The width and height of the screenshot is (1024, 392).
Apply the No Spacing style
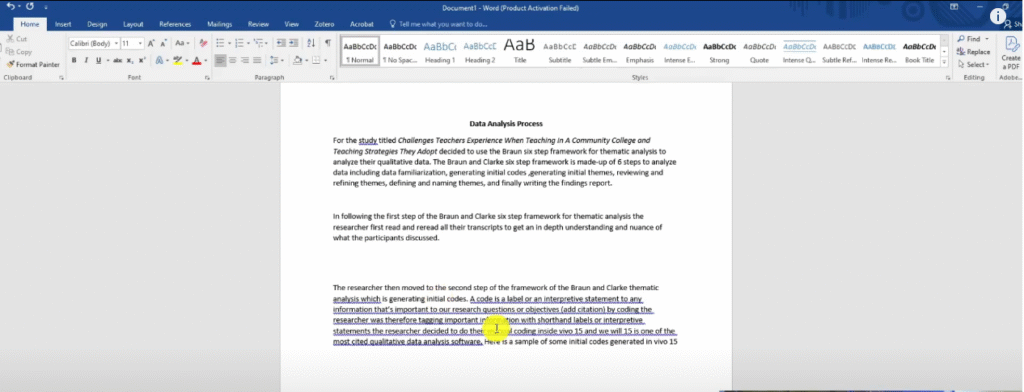pyautogui.click(x=400, y=52)
